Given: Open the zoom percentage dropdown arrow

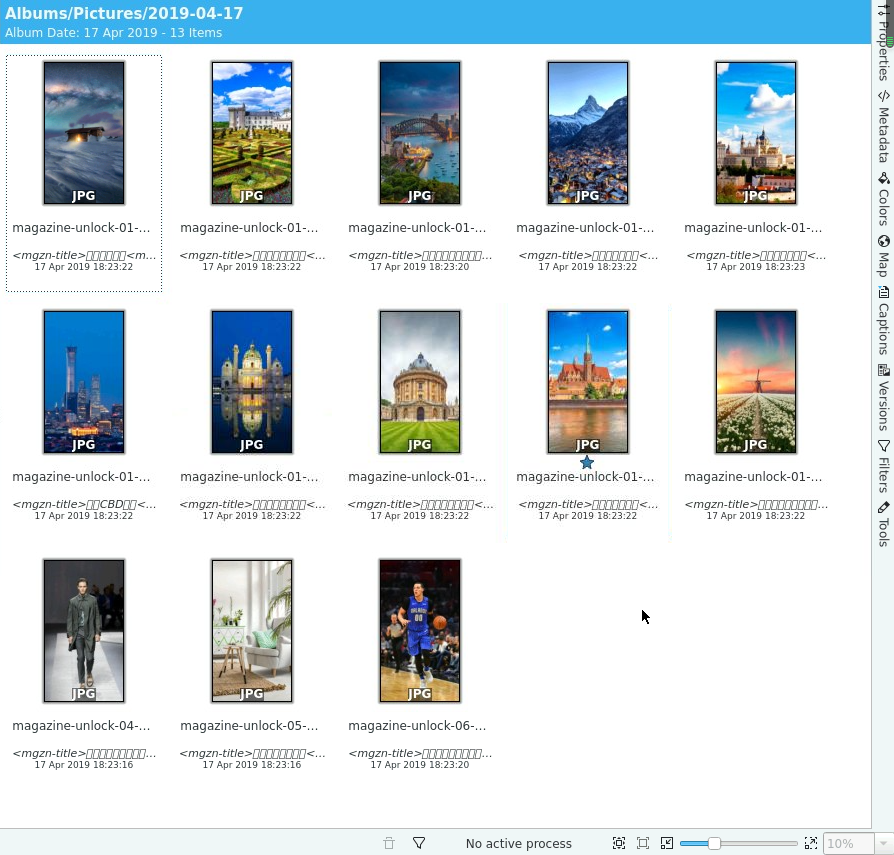Looking at the screenshot, I should tap(884, 843).
